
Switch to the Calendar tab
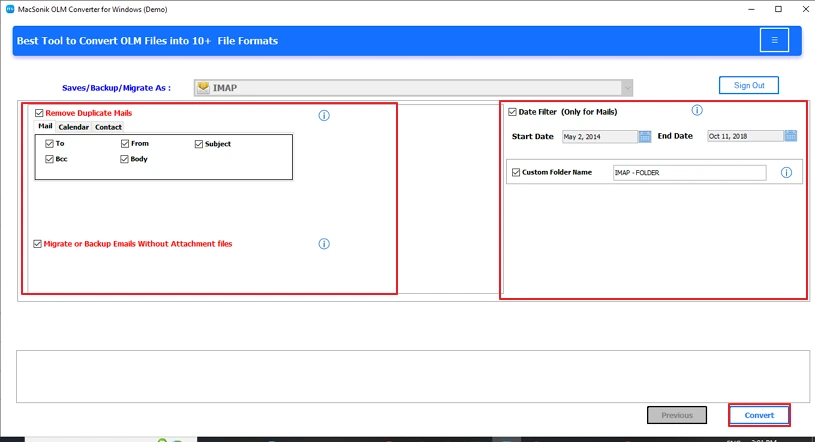pyautogui.click(x=73, y=127)
